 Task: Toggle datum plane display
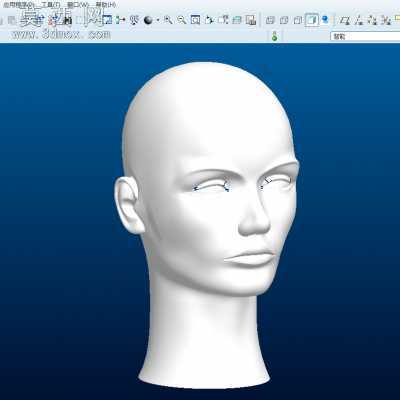(x=345, y=21)
